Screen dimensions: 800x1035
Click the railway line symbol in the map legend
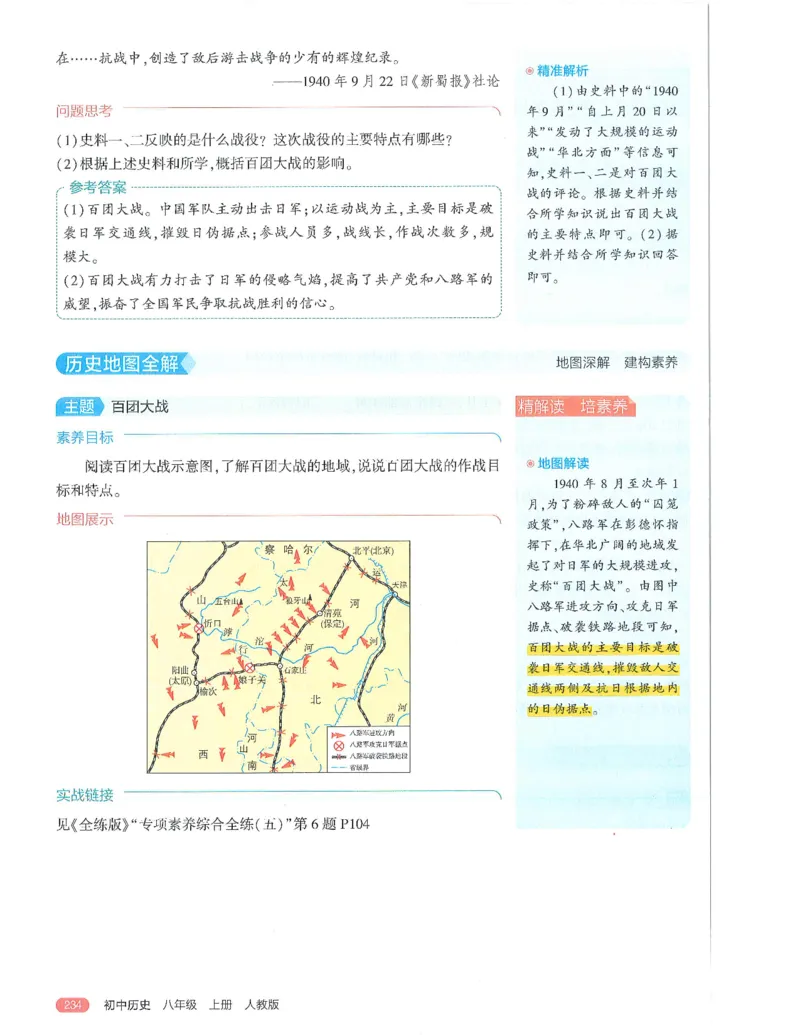(x=339, y=756)
